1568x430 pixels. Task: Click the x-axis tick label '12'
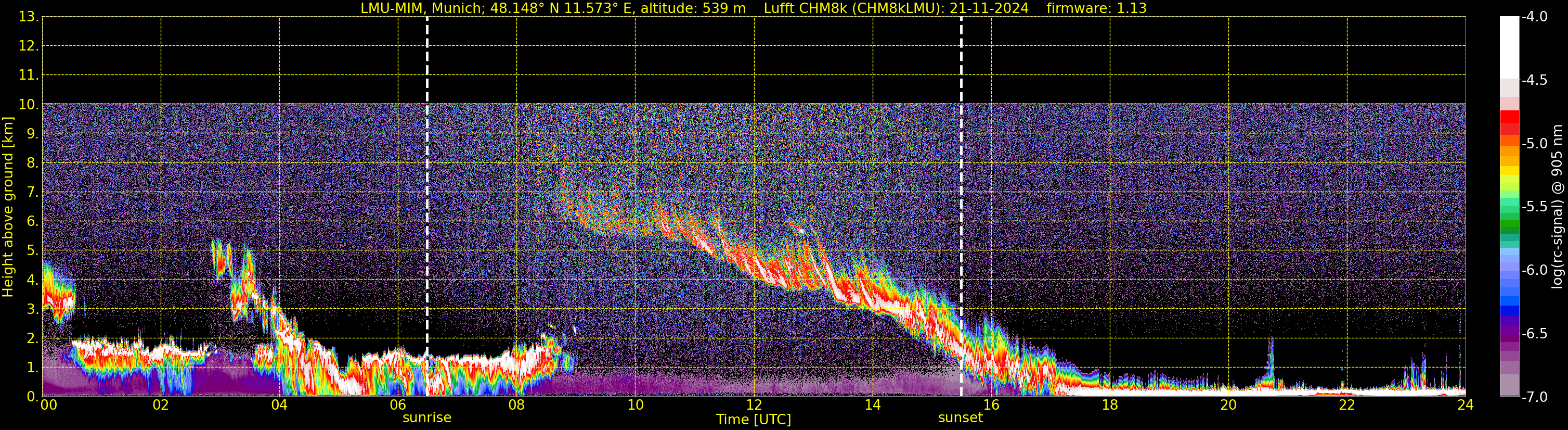tap(754, 405)
